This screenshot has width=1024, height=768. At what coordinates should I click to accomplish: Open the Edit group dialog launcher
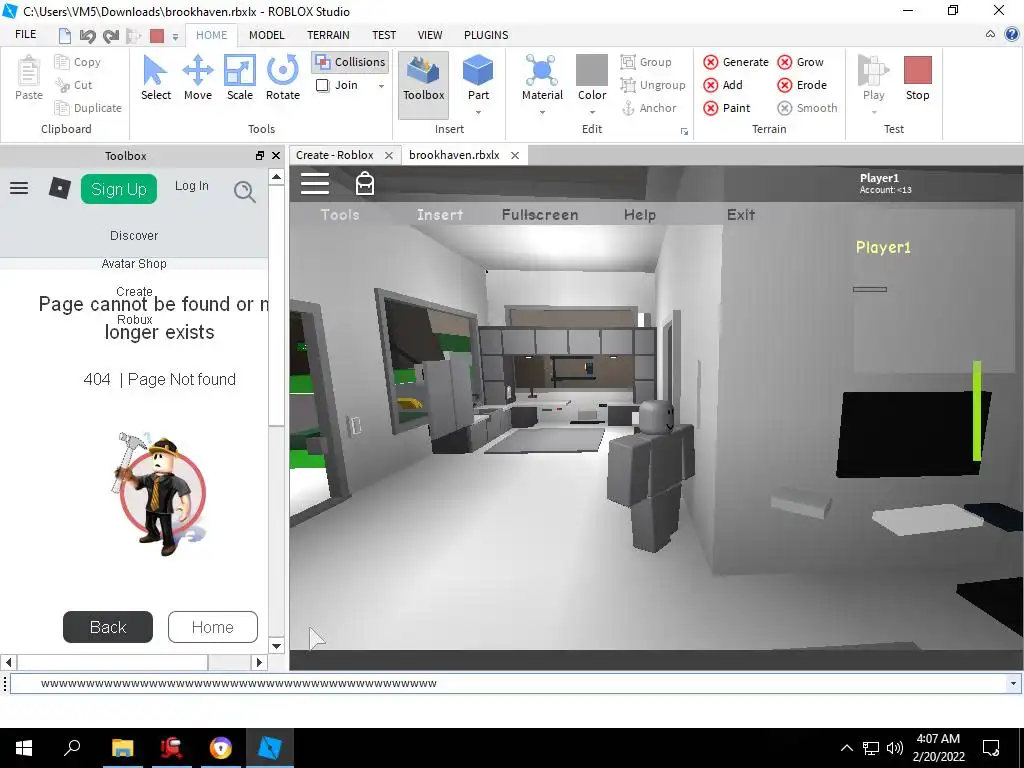pyautogui.click(x=684, y=131)
